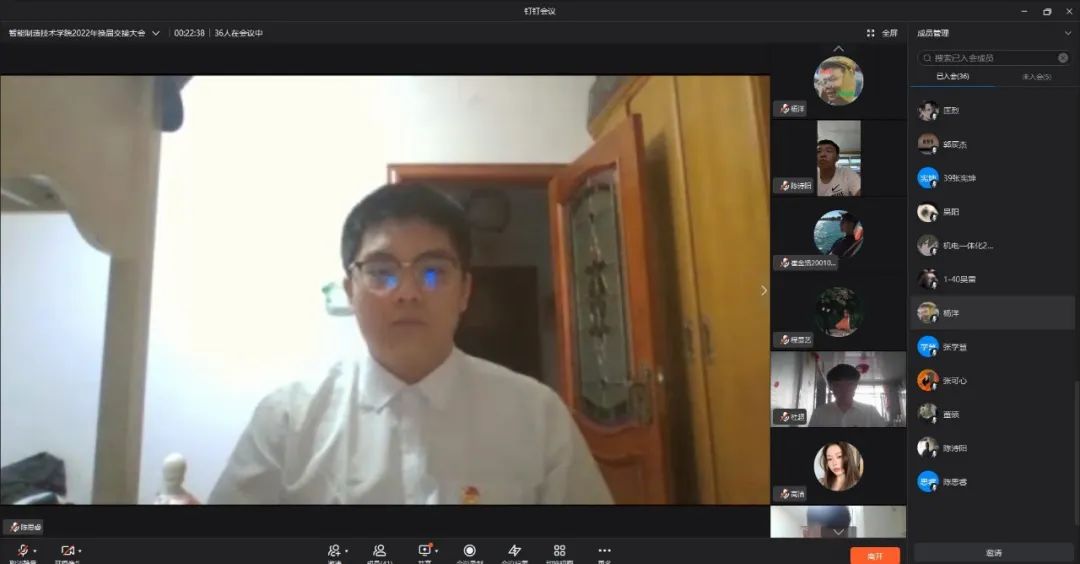This screenshot has width=1080, height=564.
Task: Toggle the microphone mute icon
Action: [x=22, y=551]
